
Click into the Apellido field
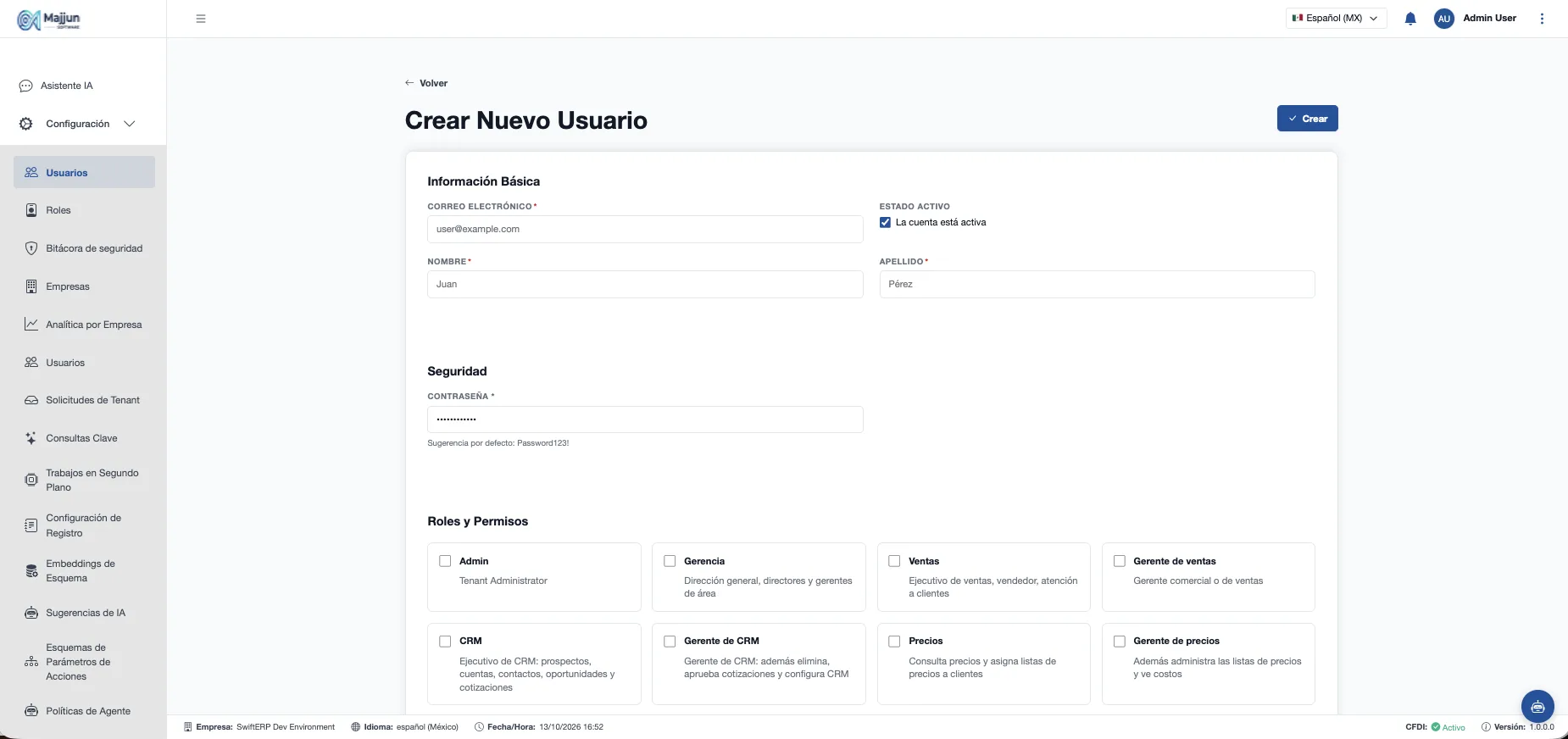1097,284
